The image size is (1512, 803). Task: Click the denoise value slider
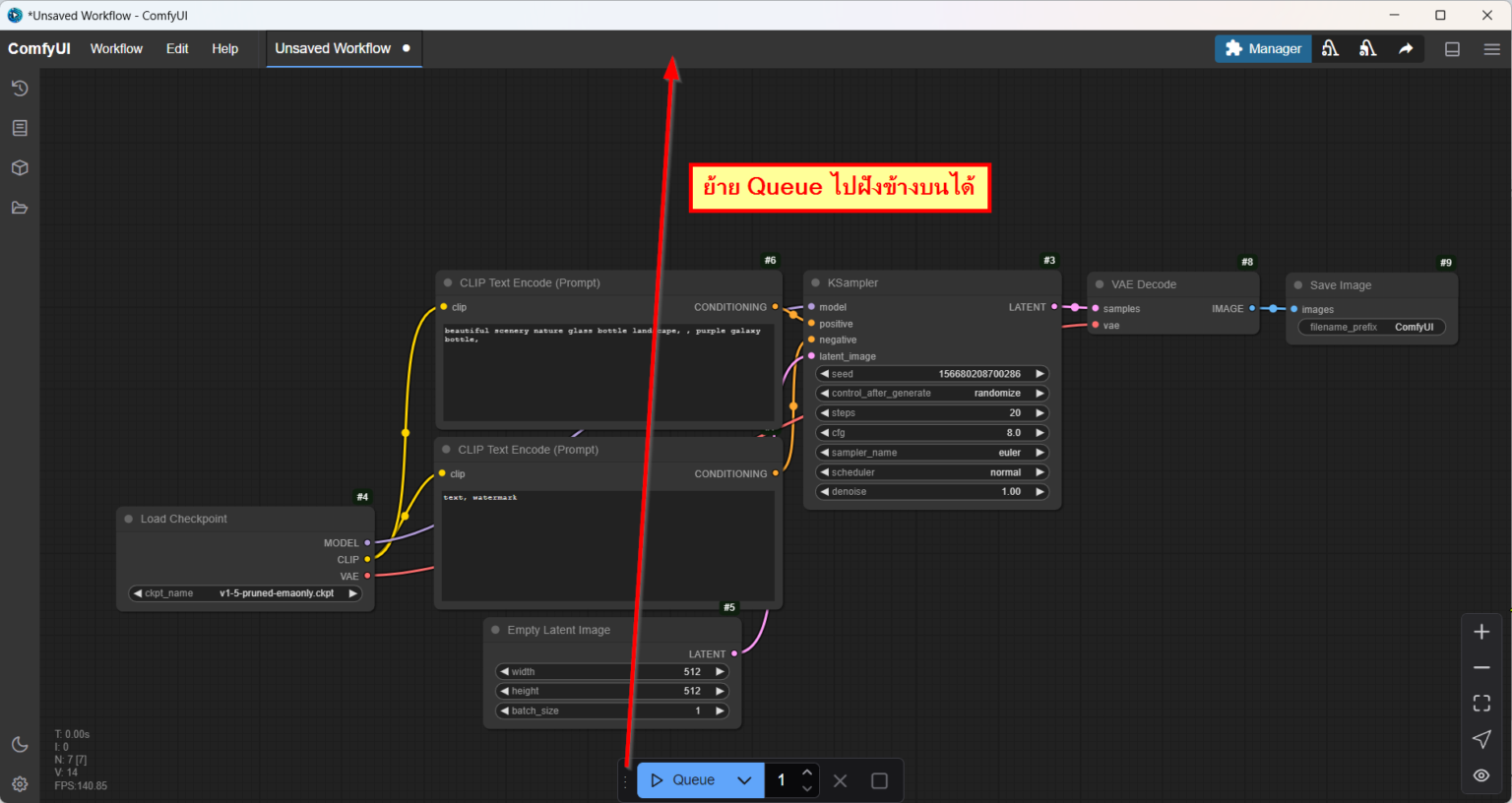click(x=931, y=492)
